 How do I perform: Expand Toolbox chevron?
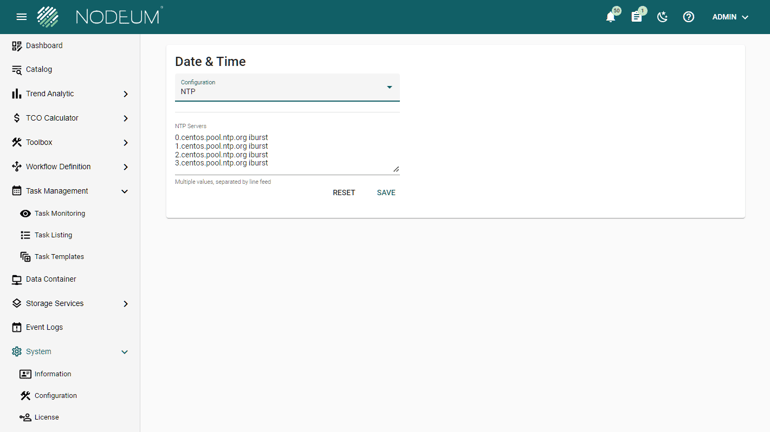(126, 143)
